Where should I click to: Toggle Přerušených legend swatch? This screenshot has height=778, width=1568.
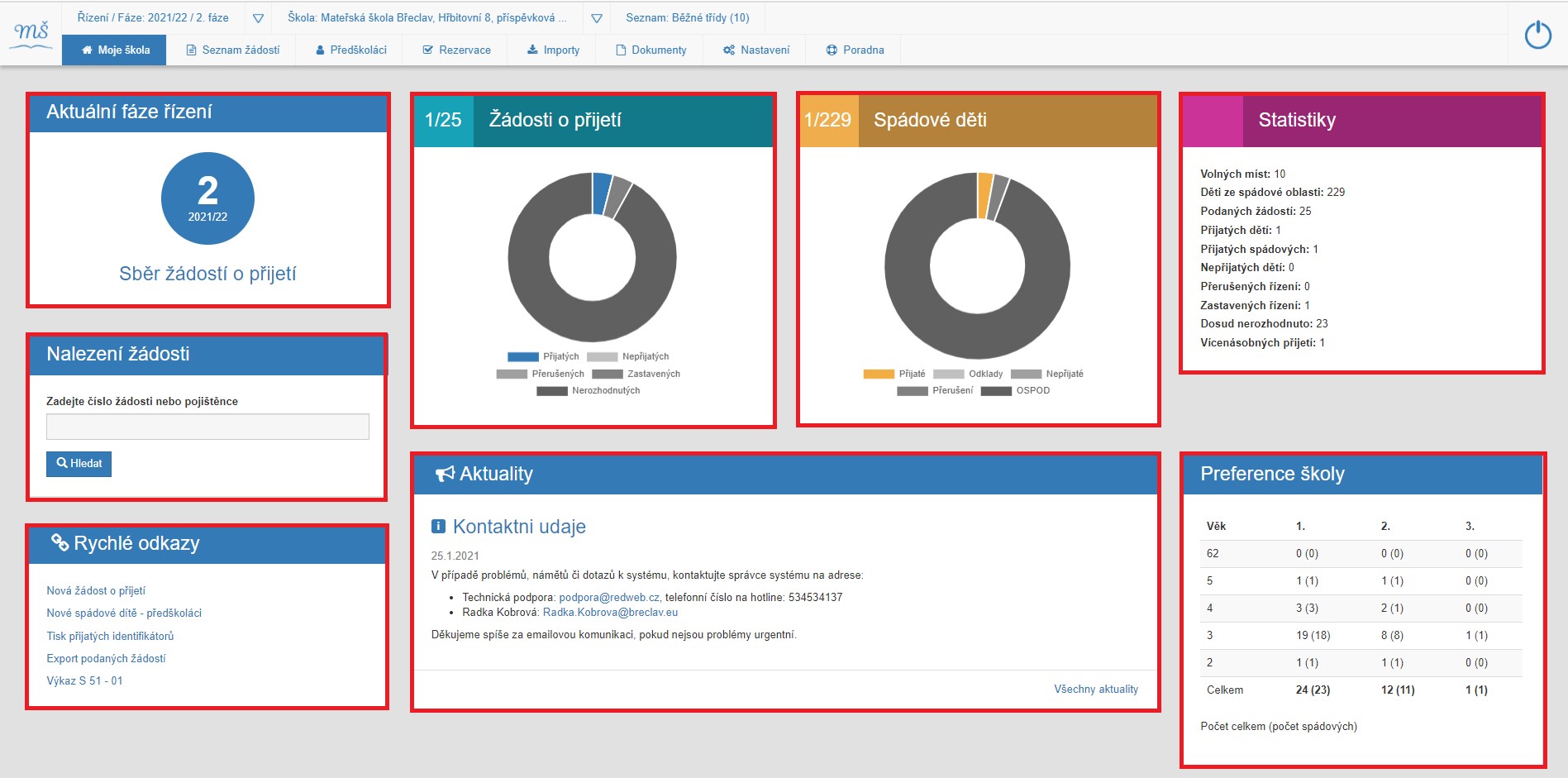point(512,374)
